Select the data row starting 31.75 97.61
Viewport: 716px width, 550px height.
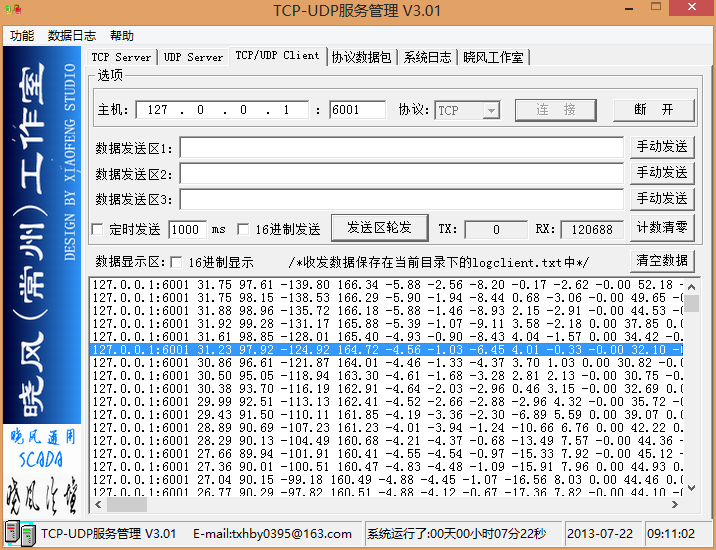pyautogui.click(x=386, y=285)
